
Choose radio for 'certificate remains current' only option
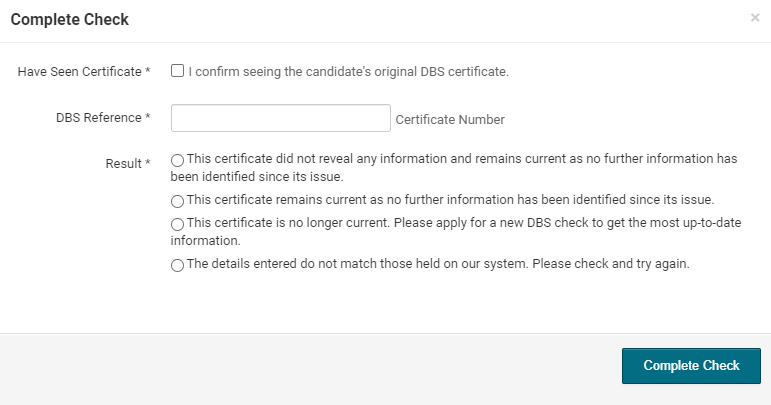177,201
